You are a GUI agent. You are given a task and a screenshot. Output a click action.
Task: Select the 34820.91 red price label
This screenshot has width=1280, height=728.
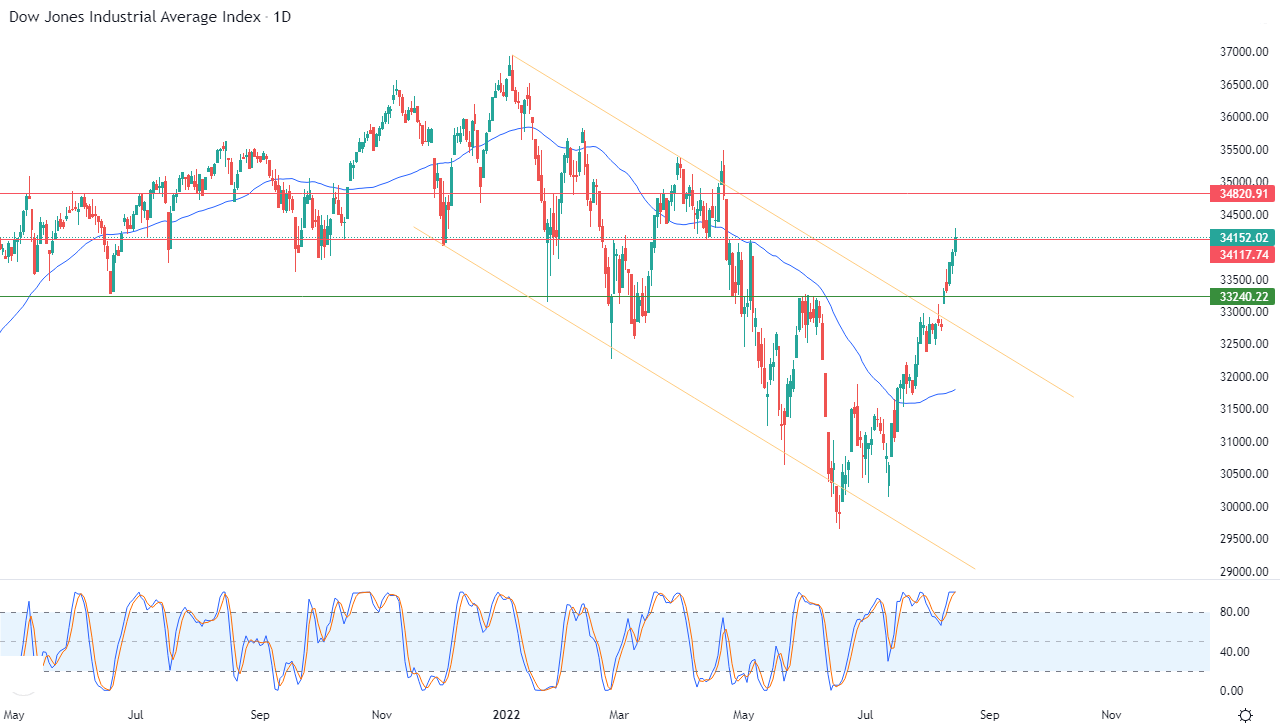1241,193
